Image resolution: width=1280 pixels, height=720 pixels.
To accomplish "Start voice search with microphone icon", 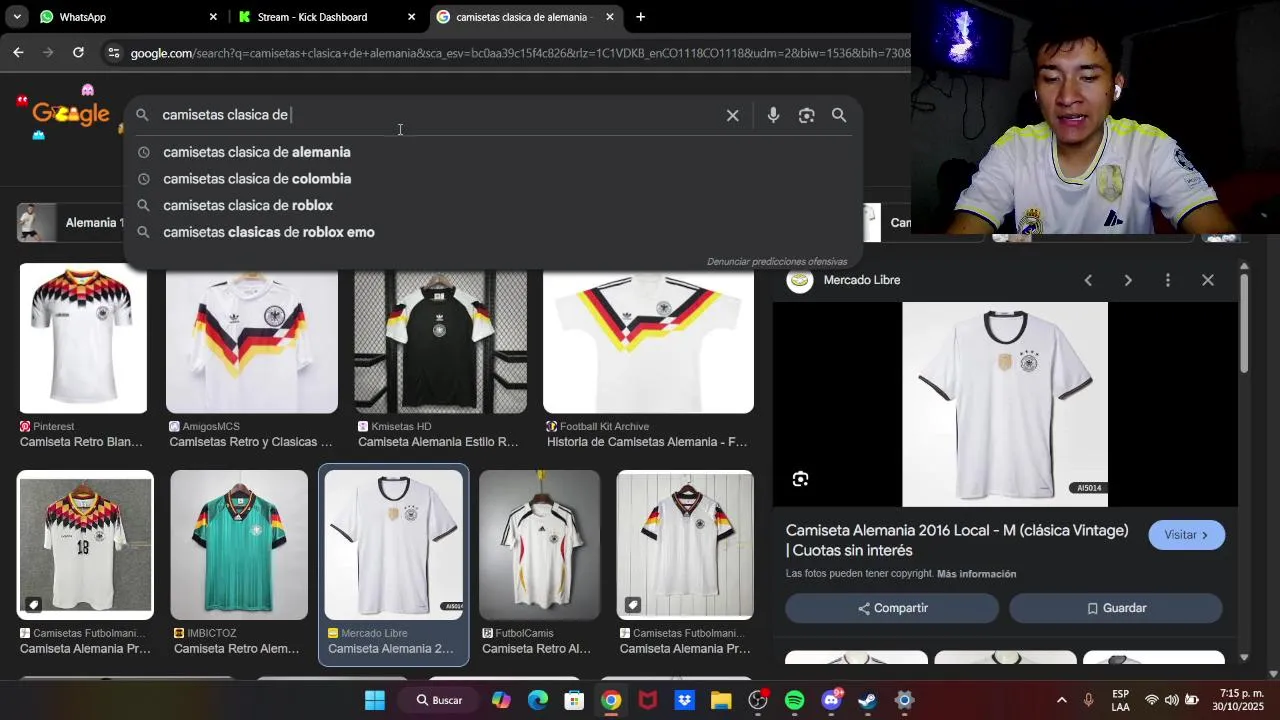I will (773, 115).
